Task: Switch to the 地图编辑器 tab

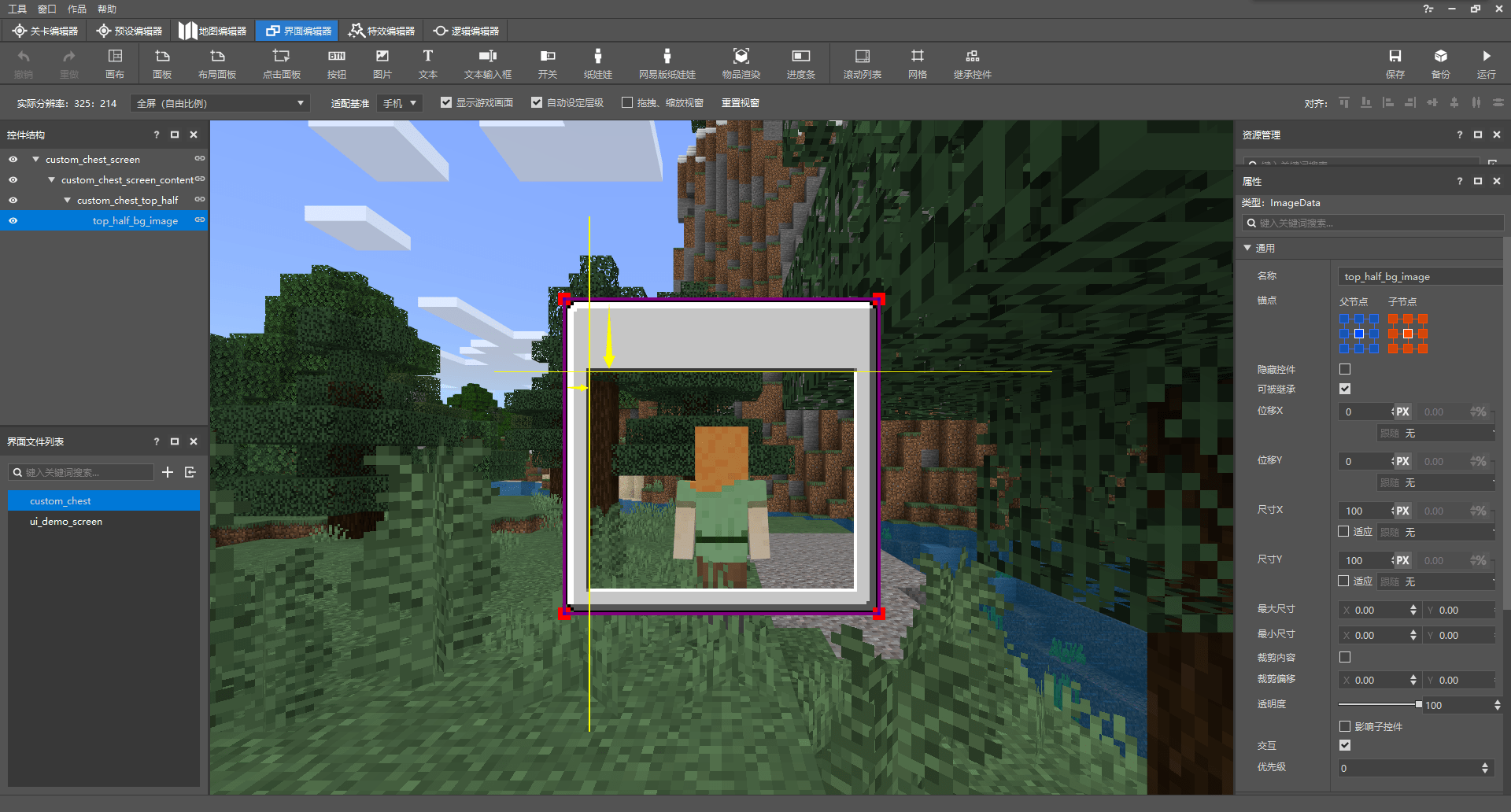Action: 213,31
